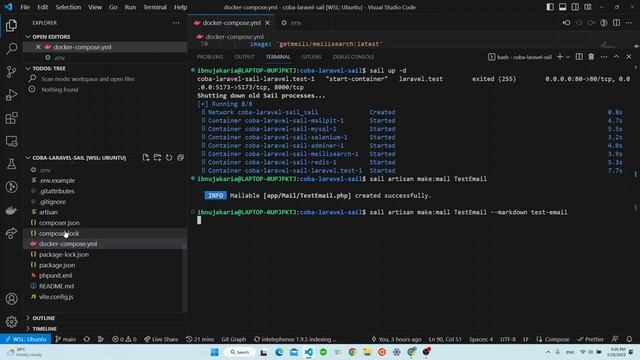The width and height of the screenshot is (640, 360).
Task: Collapse the Open Editors section
Action: 51,37
